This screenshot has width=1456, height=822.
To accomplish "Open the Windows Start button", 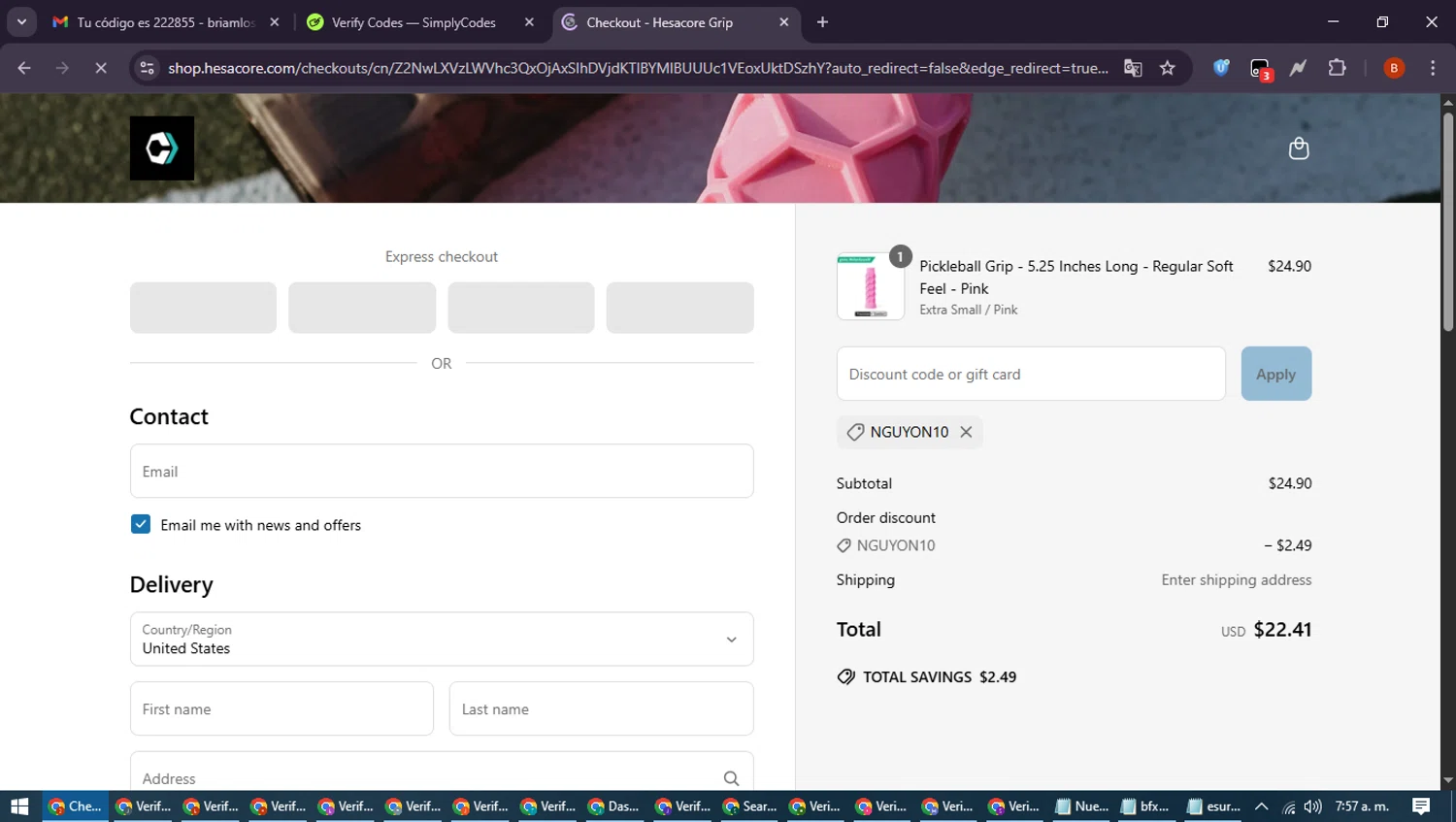I will pyautogui.click(x=19, y=806).
